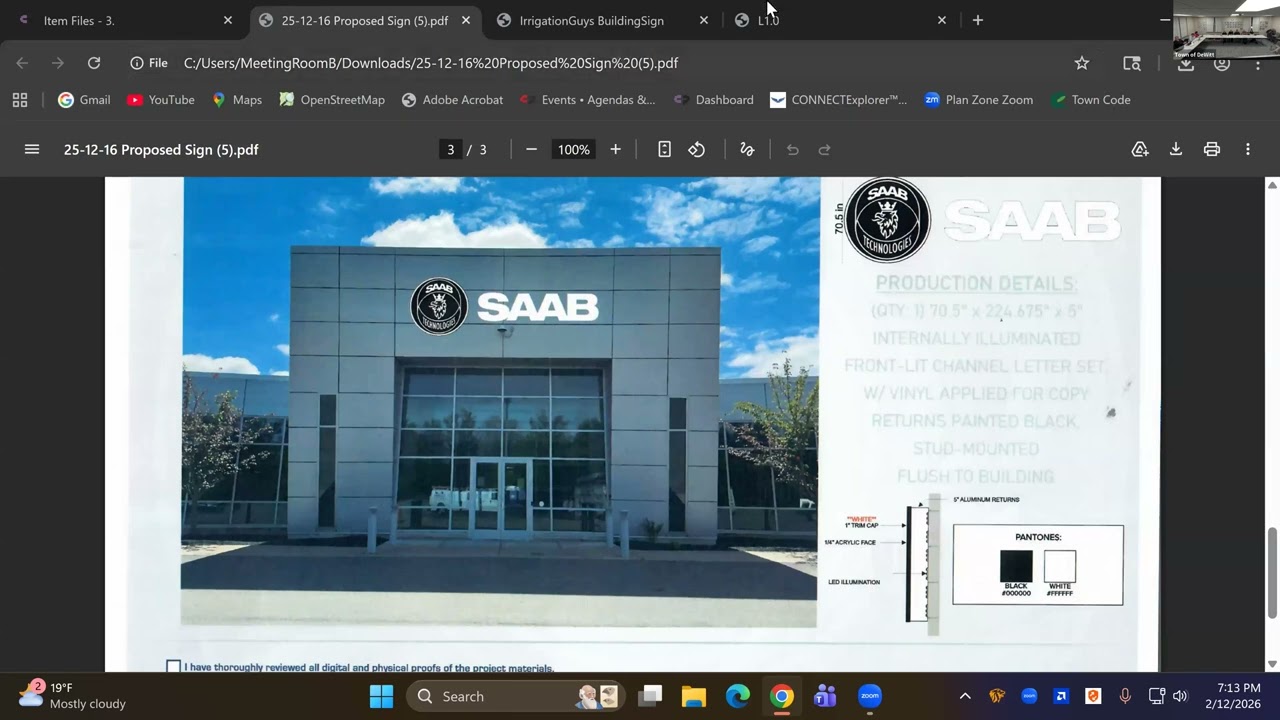Image resolution: width=1280 pixels, height=720 pixels.
Task: Click the SAAB lettering on the building
Action: (537, 307)
